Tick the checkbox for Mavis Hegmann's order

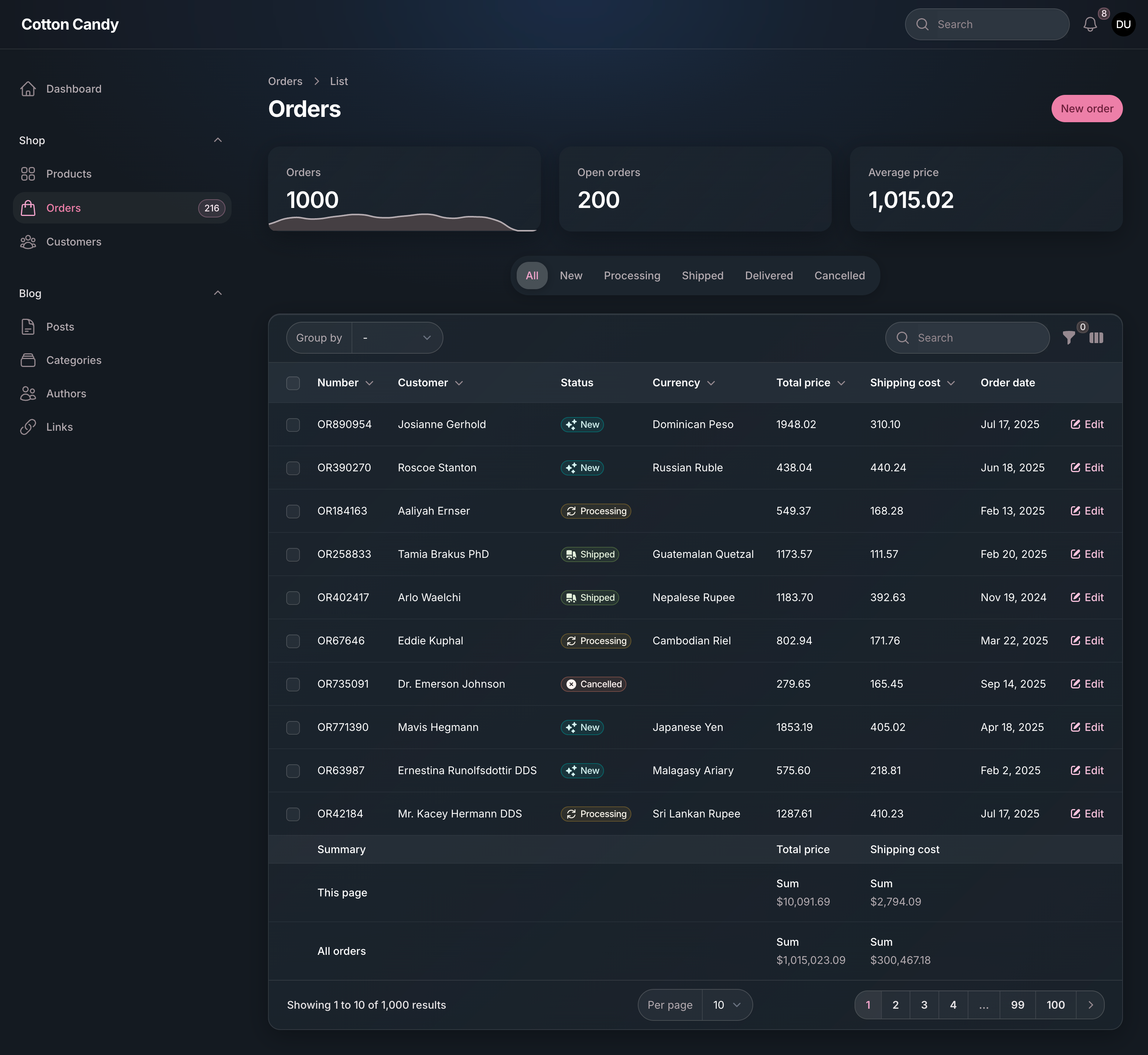pos(293,727)
